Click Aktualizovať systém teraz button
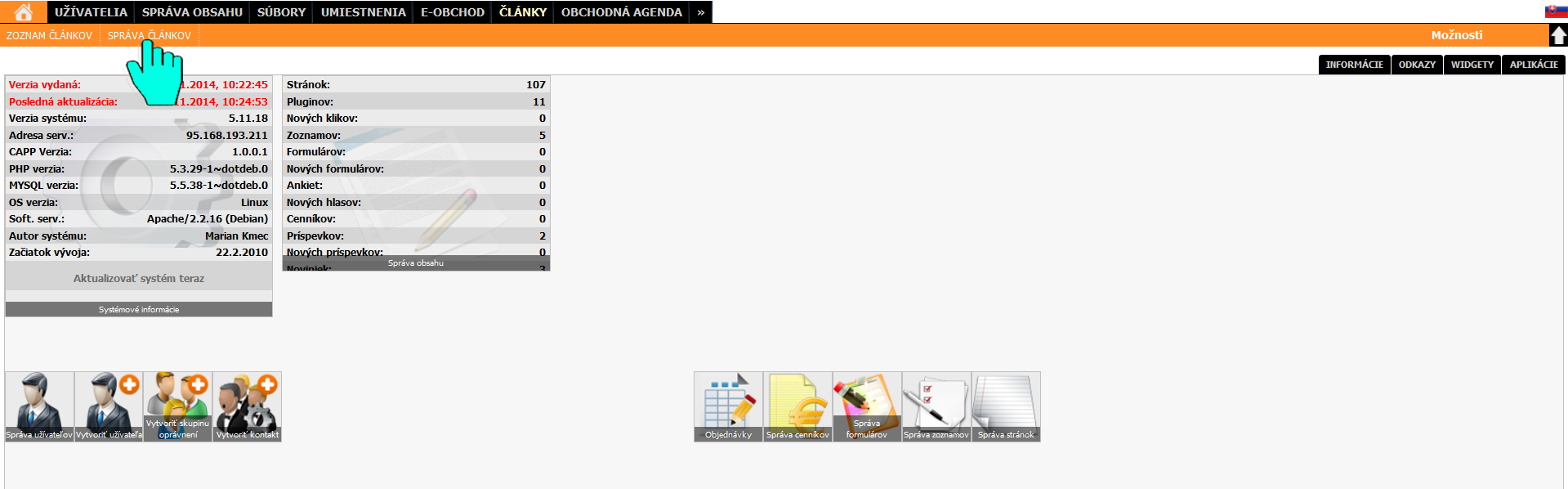The height and width of the screenshot is (489, 1568). pos(139,279)
